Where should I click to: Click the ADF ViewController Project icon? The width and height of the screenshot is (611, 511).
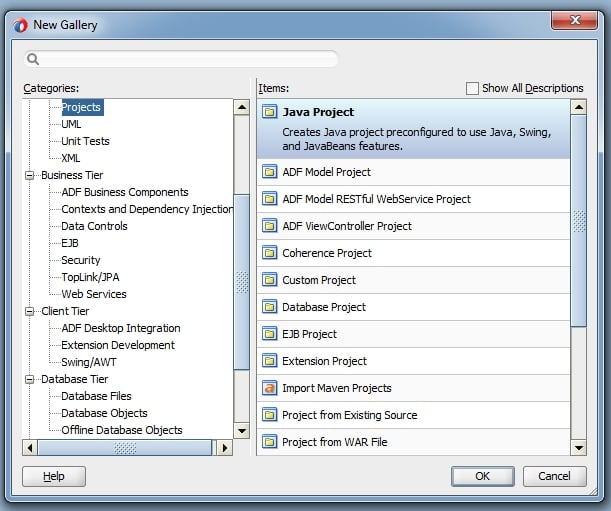tap(269, 226)
